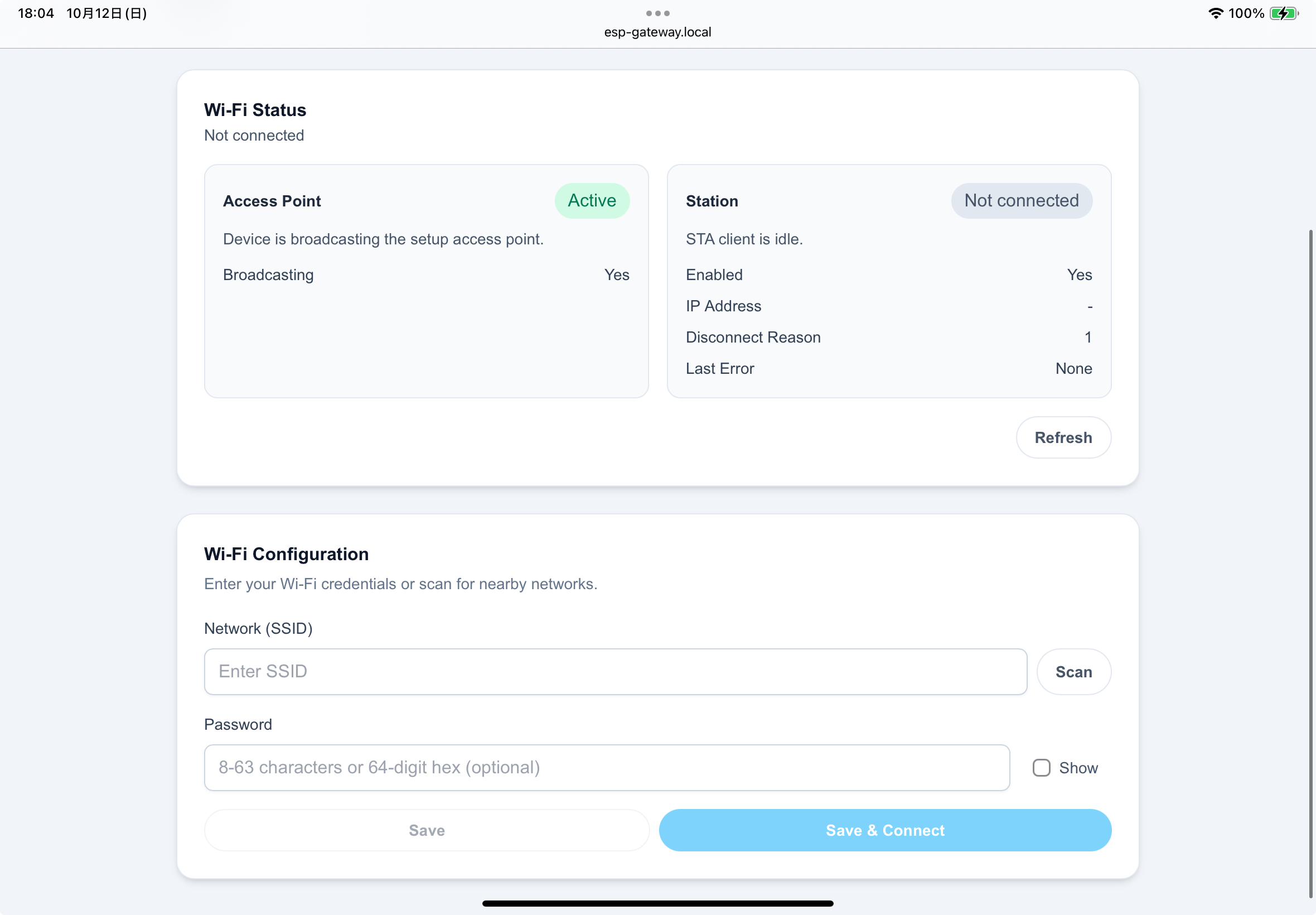The height and width of the screenshot is (915, 1316).
Task: Select the Wi-Fi Status section heading
Action: click(x=254, y=109)
